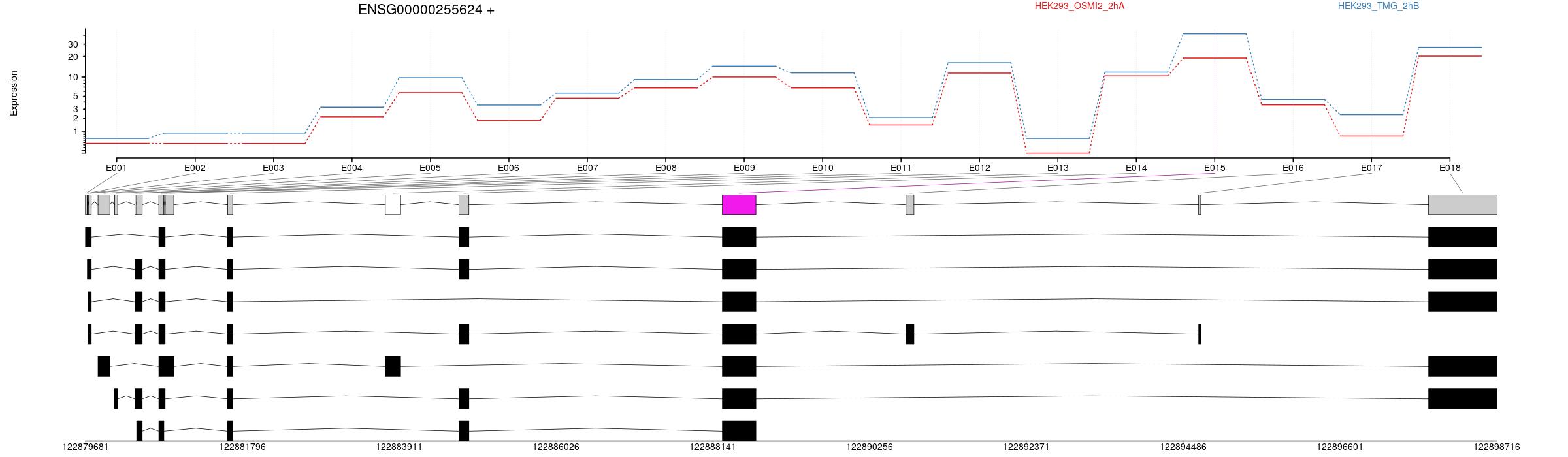Select the red legend label HEK293_OSMI2_2hA

point(1079,6)
